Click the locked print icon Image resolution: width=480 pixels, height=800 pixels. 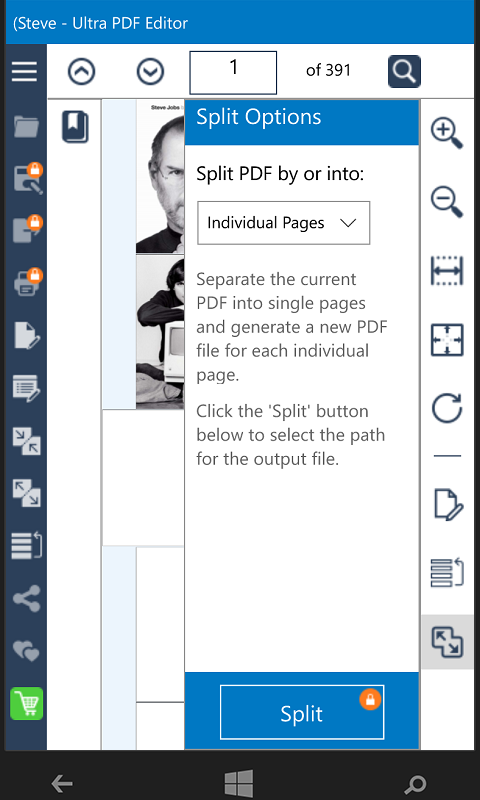click(27, 283)
